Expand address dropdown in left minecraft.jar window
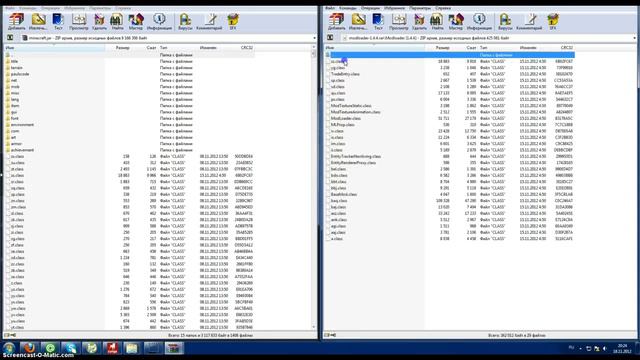 [x=314, y=38]
